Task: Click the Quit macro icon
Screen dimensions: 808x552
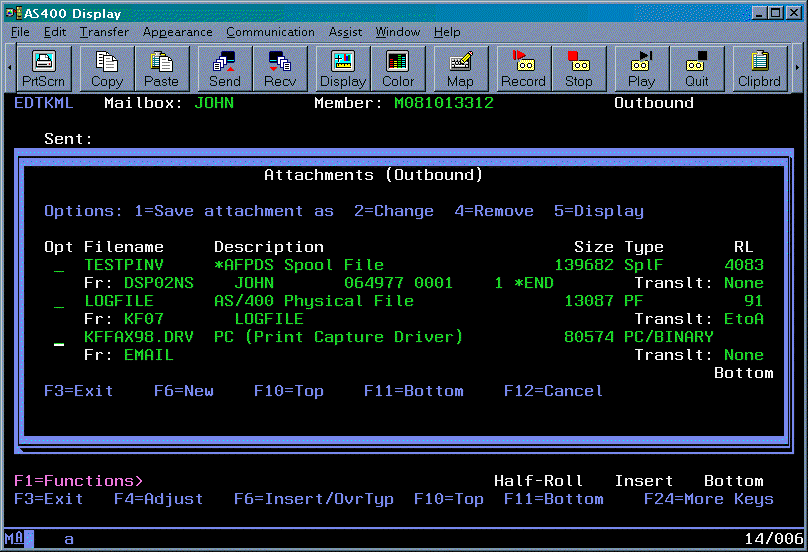Action: pyautogui.click(x=697, y=69)
